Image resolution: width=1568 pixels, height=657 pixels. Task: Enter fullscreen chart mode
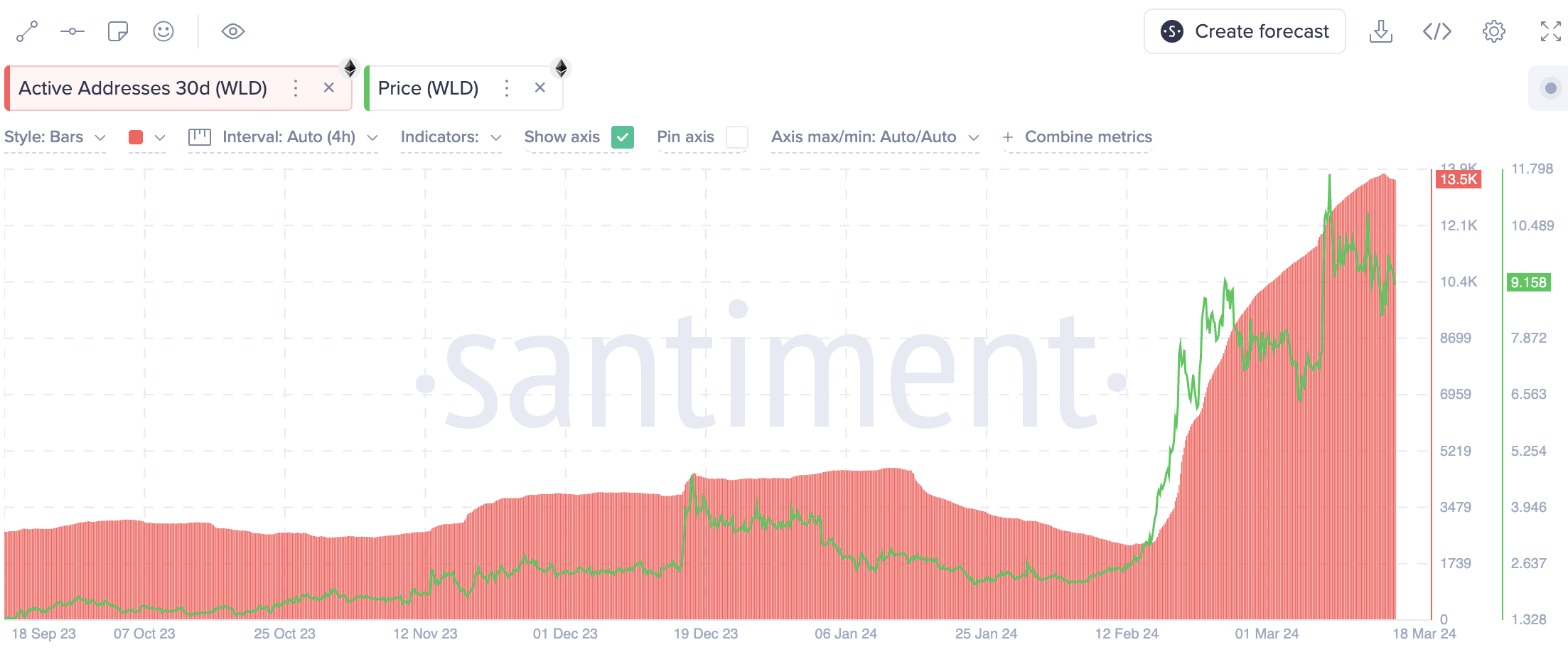coord(1551,31)
